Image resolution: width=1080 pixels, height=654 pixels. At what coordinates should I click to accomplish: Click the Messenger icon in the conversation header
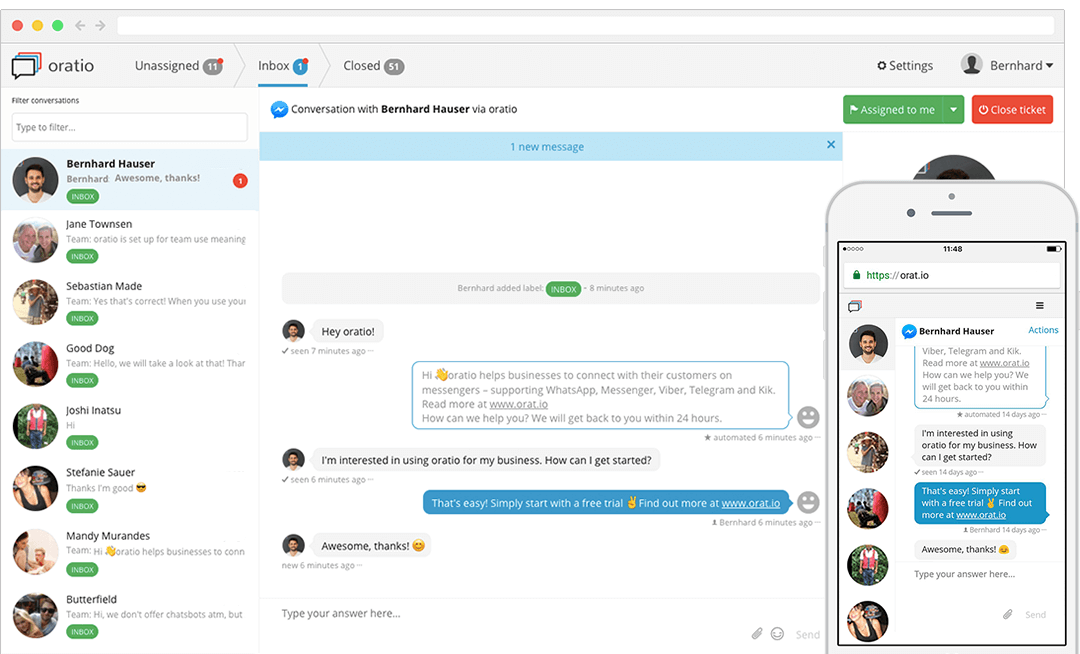(279, 110)
